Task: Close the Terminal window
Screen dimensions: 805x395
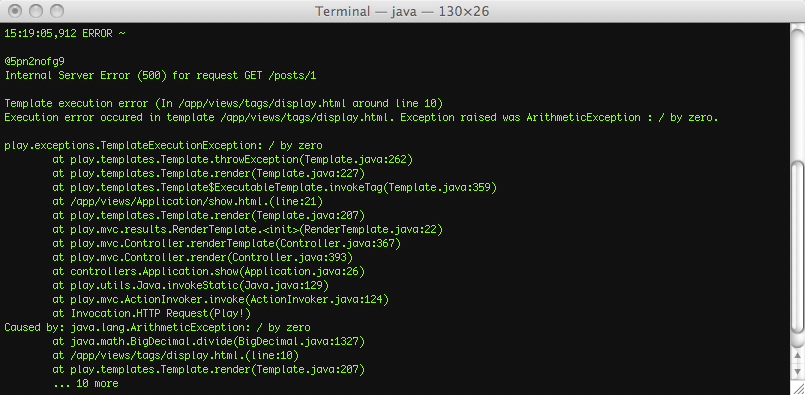Action: [16, 11]
